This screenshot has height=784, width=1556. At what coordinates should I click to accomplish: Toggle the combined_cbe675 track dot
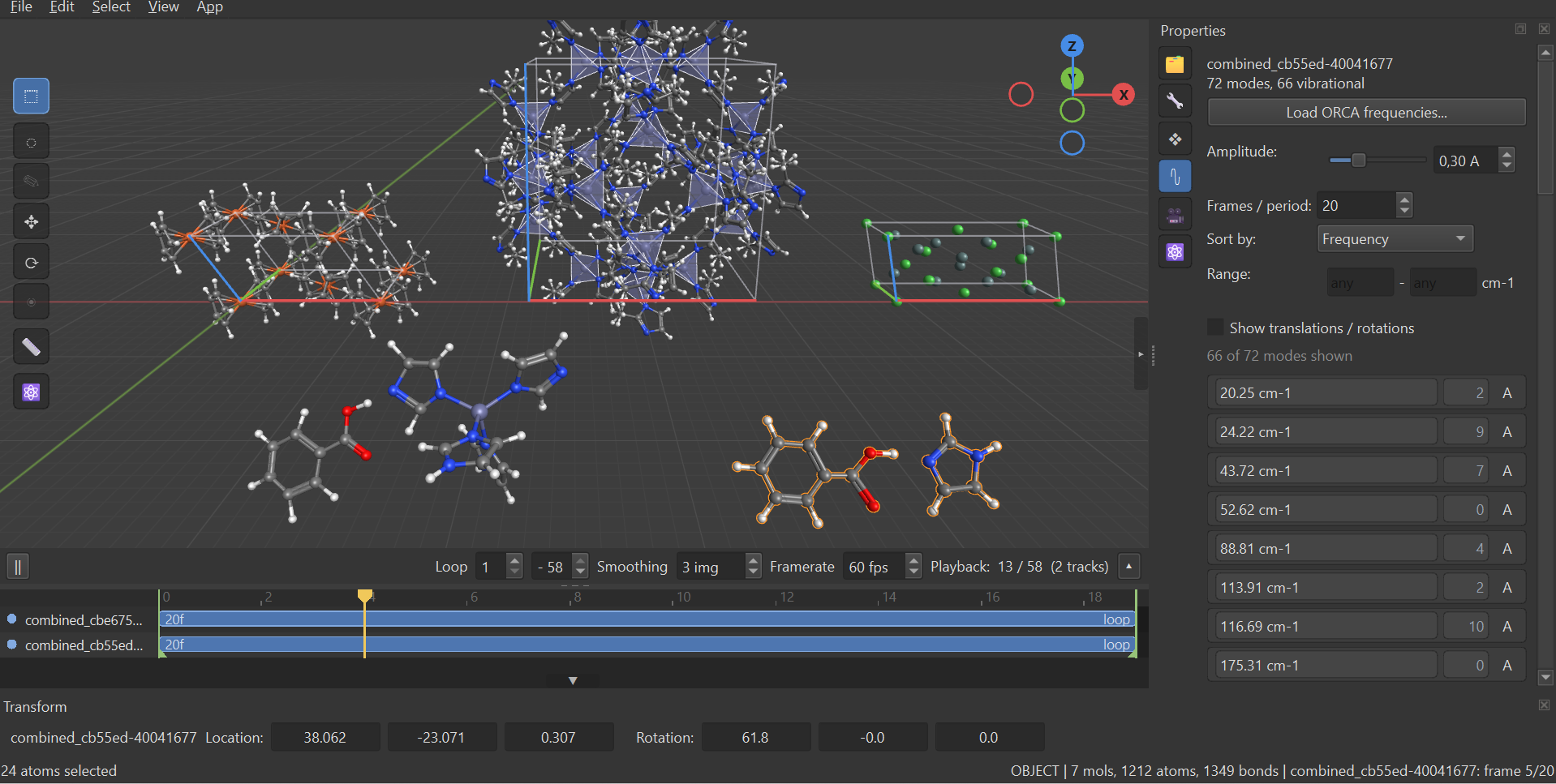pos(12,619)
